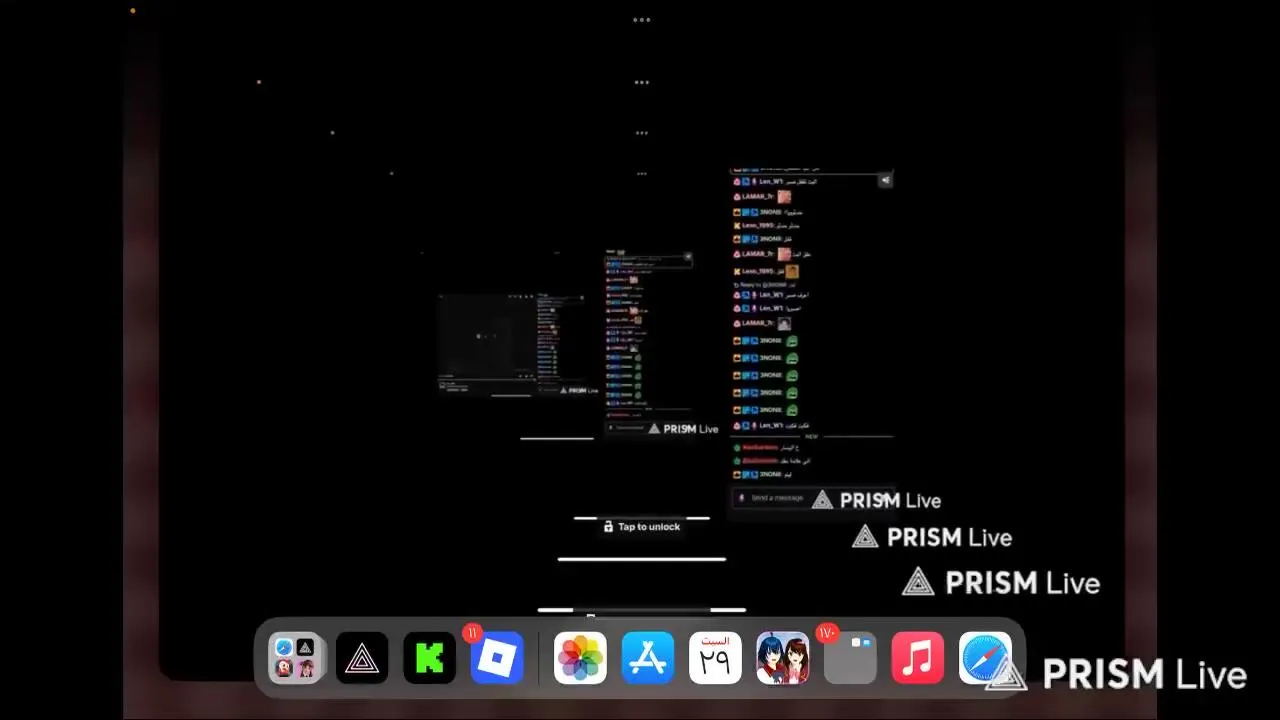Open the app folder at the dock's start

click(x=295, y=658)
